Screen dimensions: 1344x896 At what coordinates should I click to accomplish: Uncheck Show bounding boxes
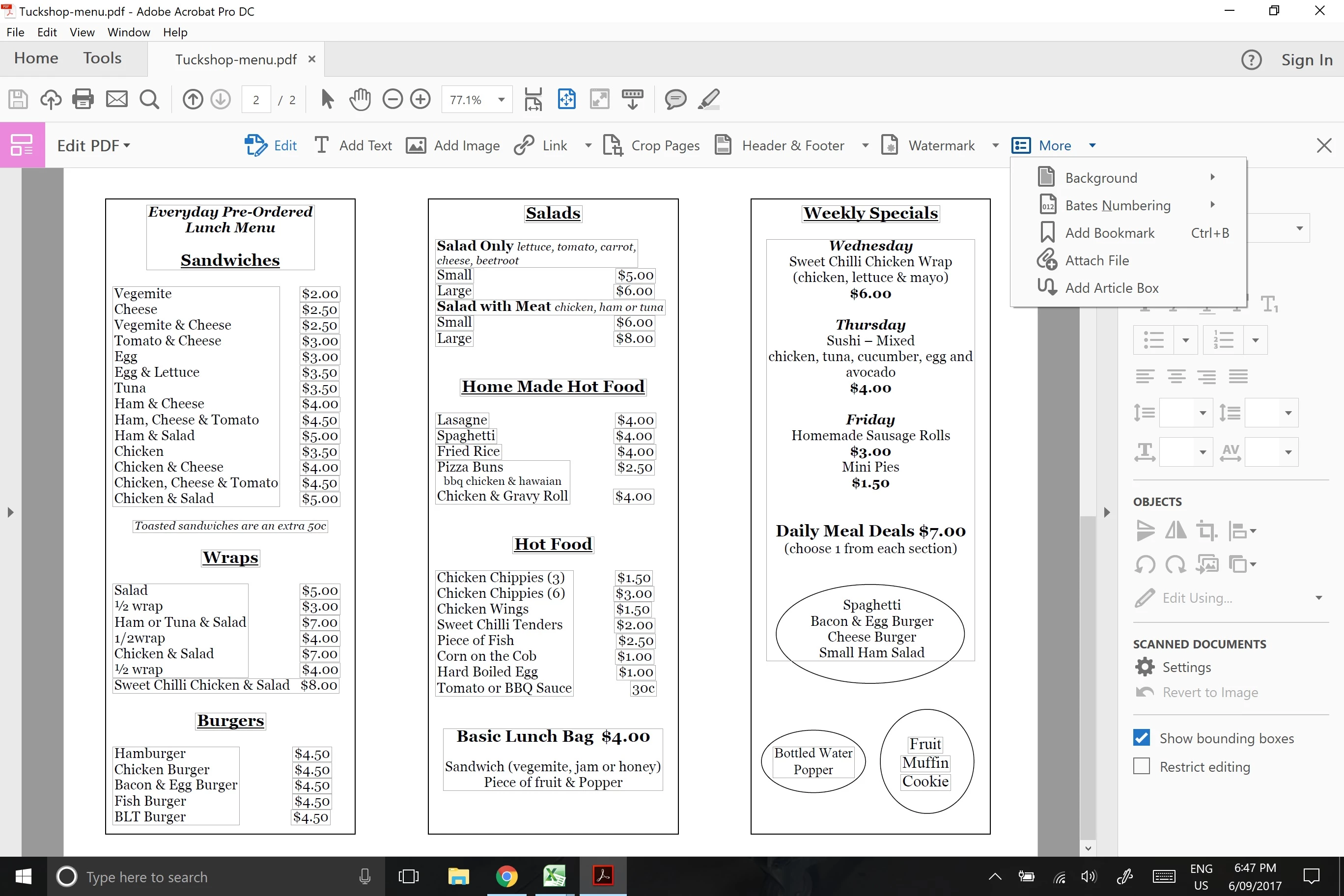[1142, 738]
